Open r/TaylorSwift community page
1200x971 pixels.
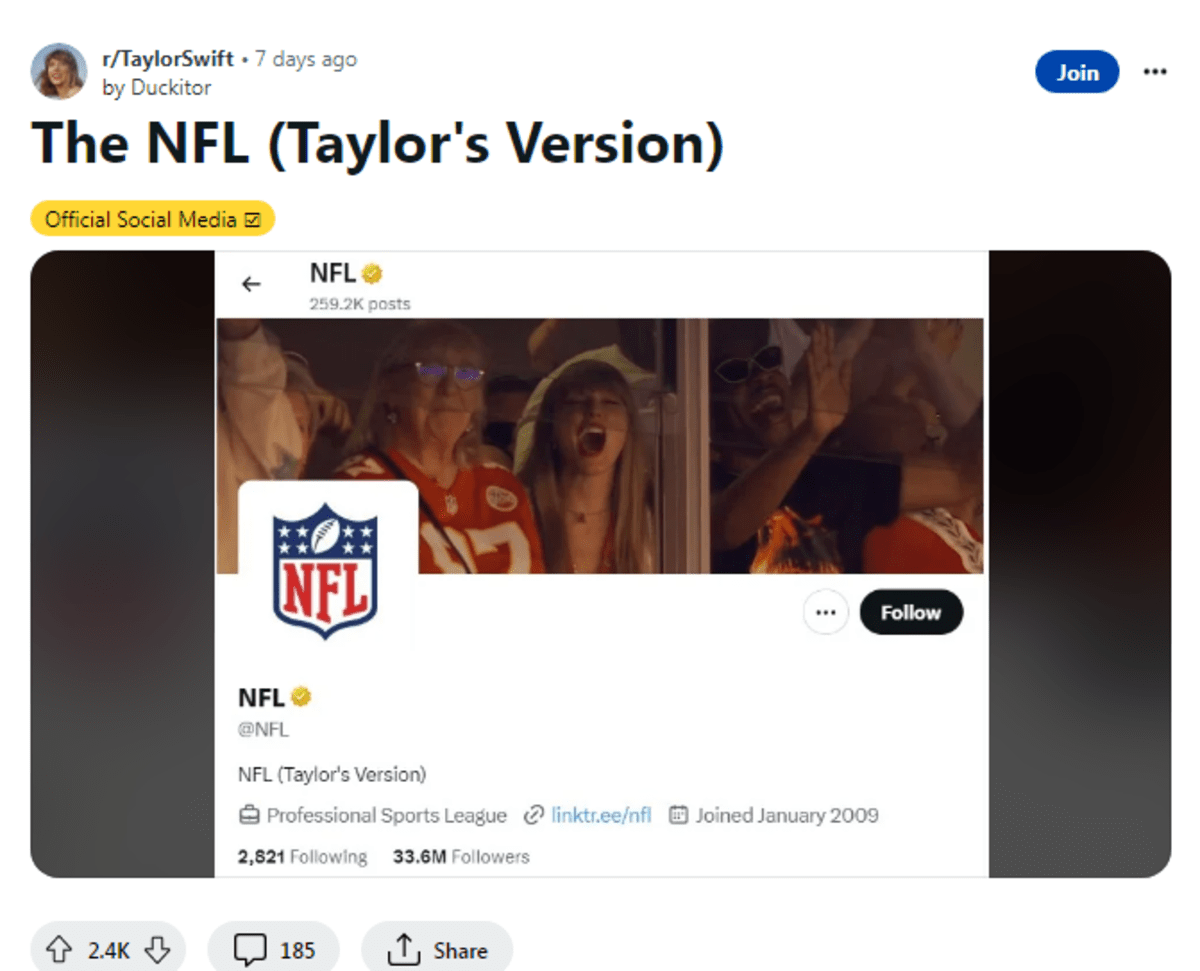[x=170, y=58]
